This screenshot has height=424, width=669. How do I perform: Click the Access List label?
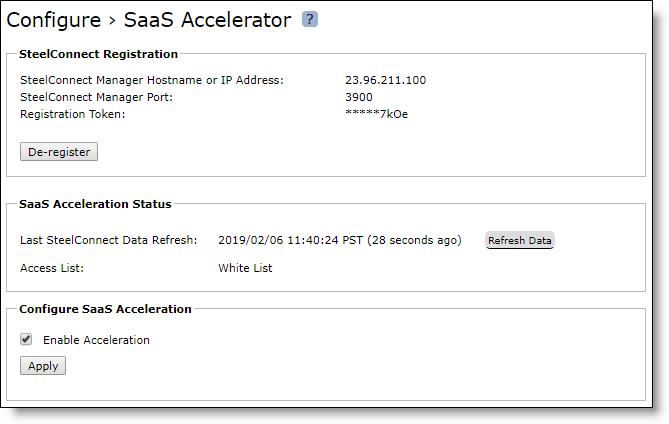[x=52, y=268]
